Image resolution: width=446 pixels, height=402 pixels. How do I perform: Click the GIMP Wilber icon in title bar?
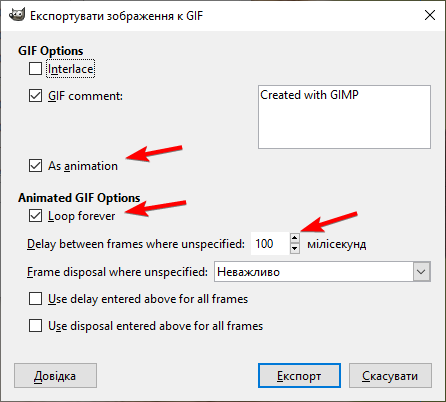pyautogui.click(x=16, y=15)
